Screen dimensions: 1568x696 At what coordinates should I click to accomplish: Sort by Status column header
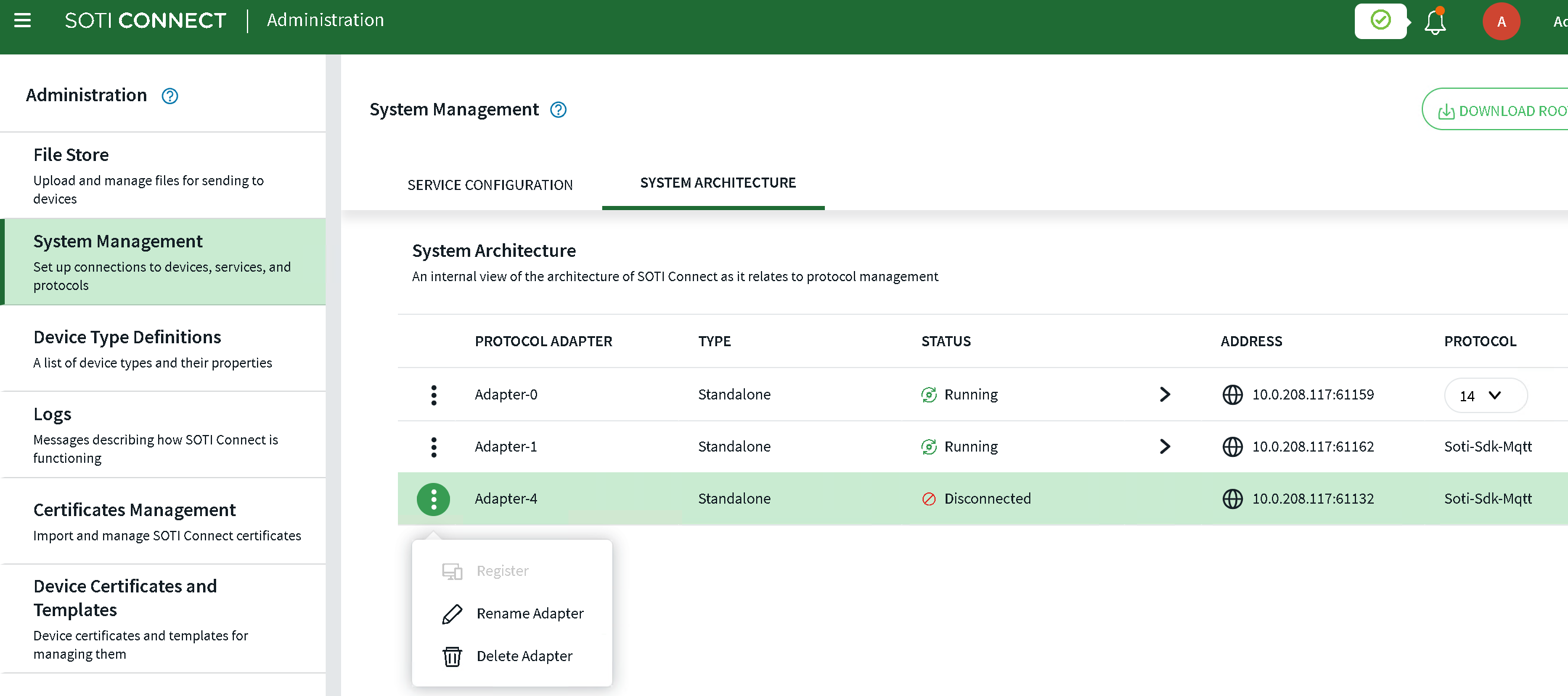946,342
